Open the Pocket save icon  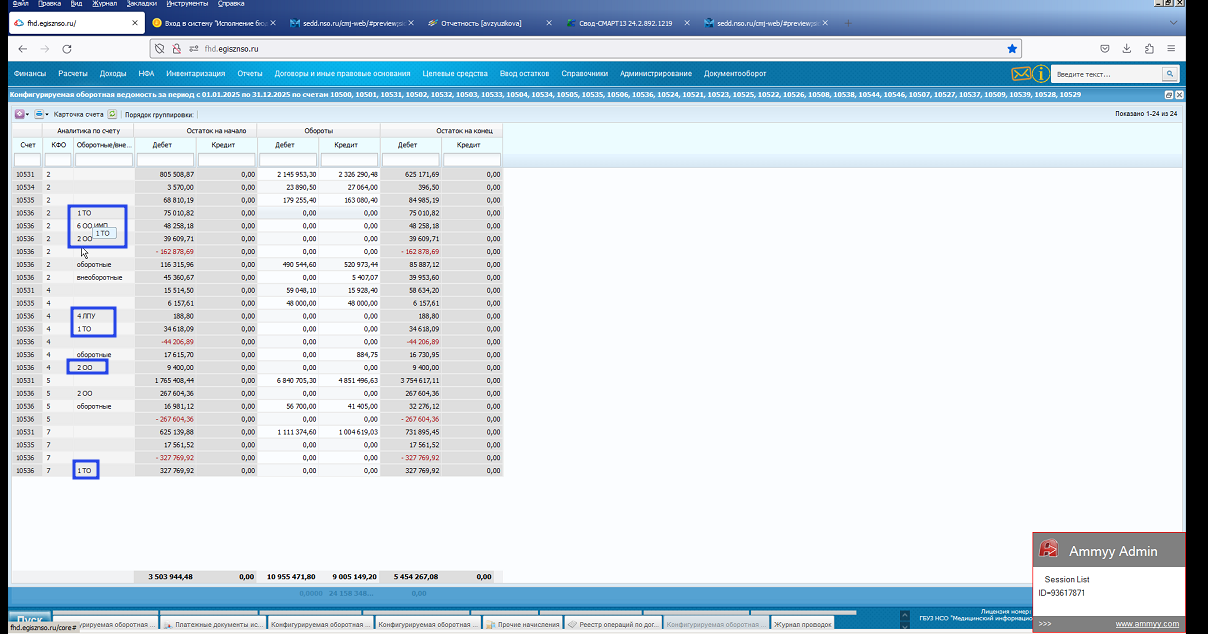[1105, 48]
